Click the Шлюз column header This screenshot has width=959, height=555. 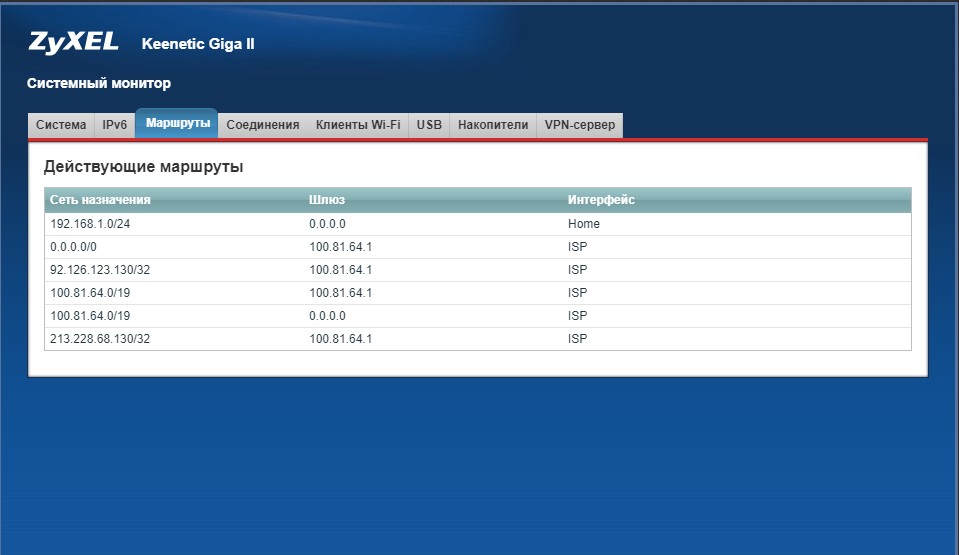click(327, 200)
